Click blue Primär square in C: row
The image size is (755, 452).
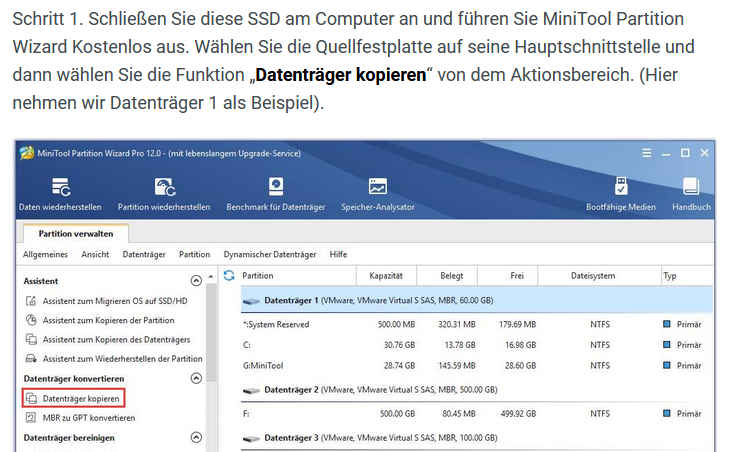(x=667, y=345)
